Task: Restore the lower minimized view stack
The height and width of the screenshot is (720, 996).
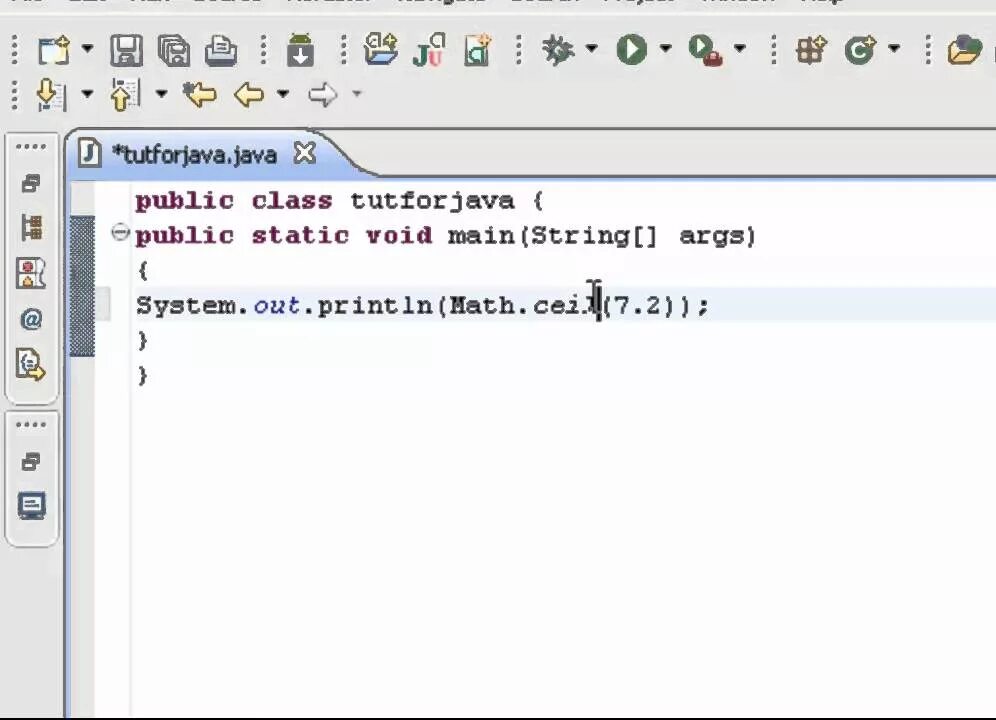Action: click(x=30, y=462)
